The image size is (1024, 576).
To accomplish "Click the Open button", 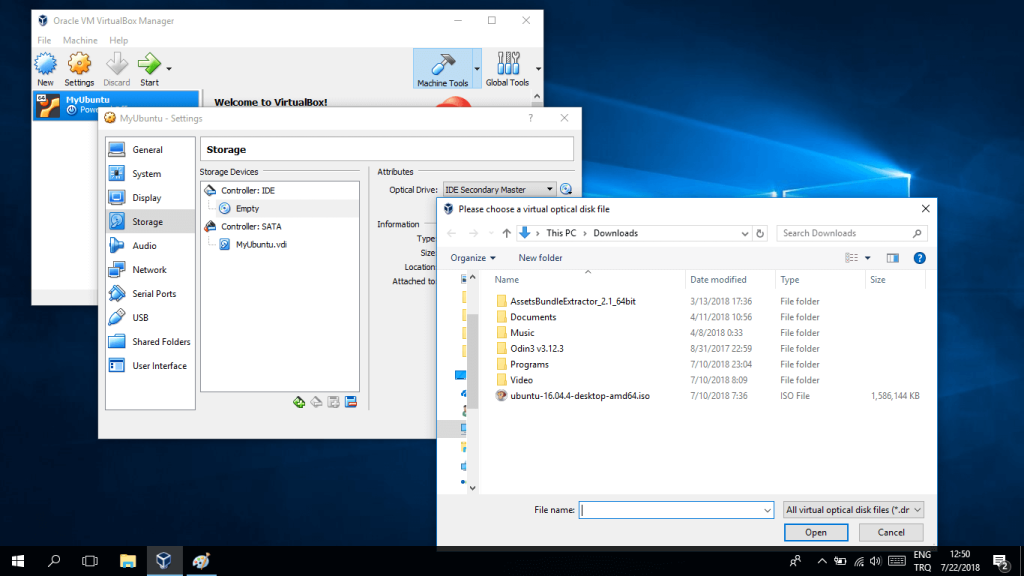I will click(816, 532).
